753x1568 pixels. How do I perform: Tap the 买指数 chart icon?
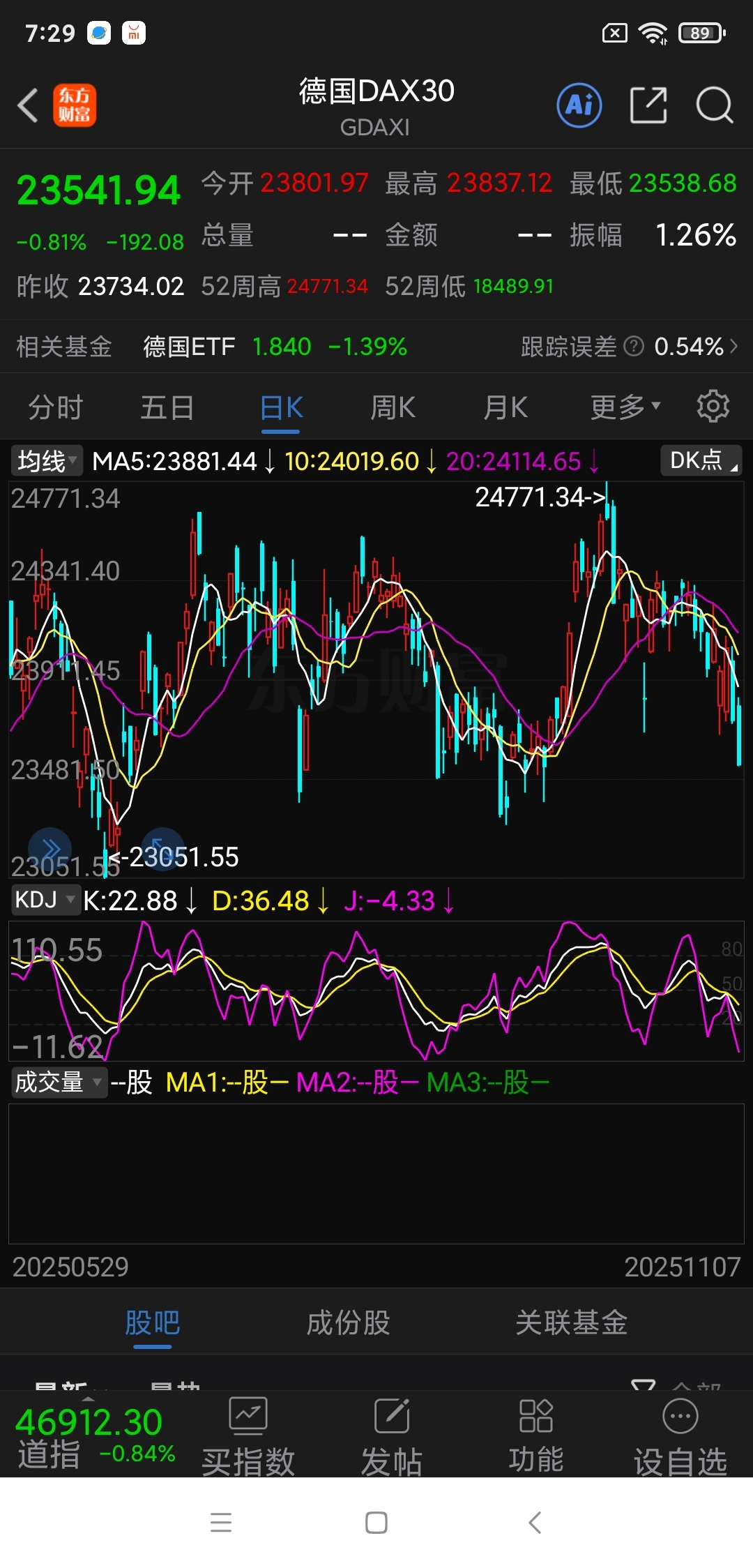pos(248,1415)
